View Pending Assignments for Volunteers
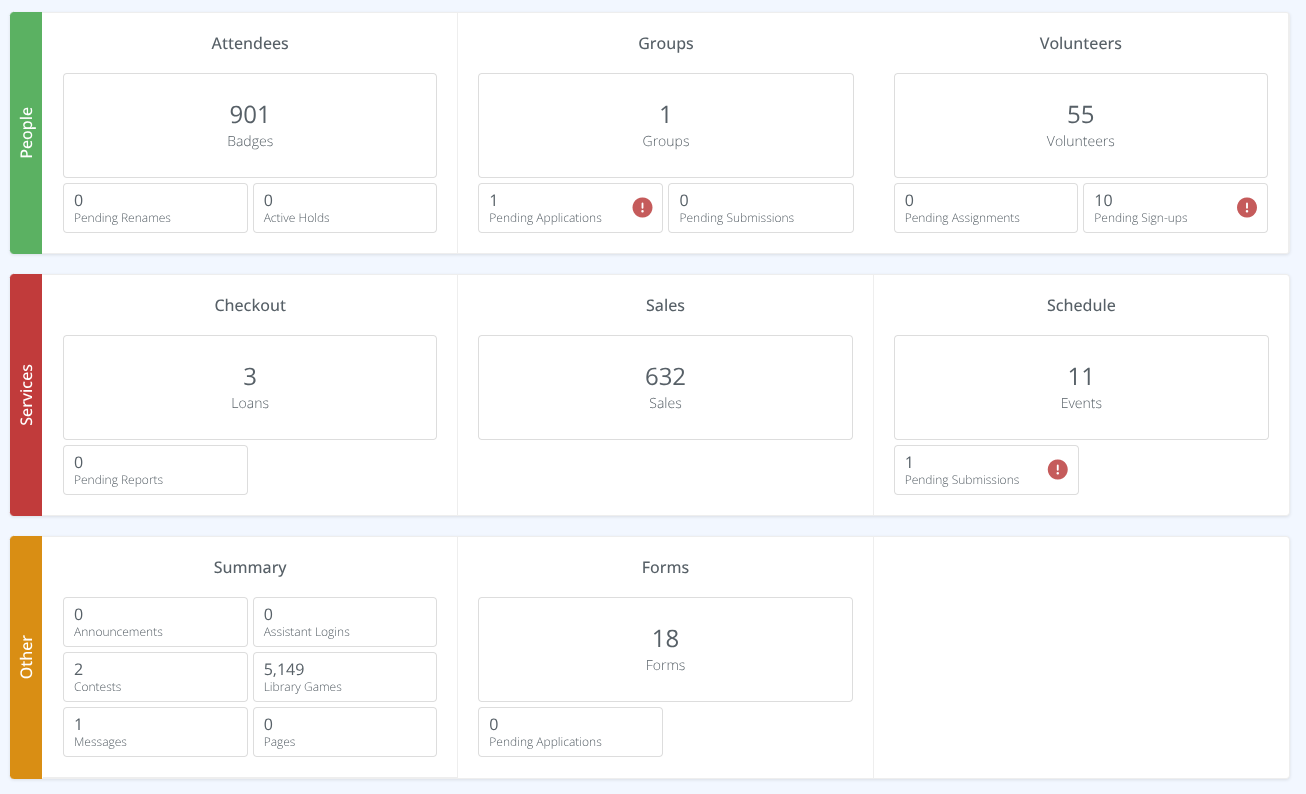This screenshot has height=794, width=1306. (985, 207)
